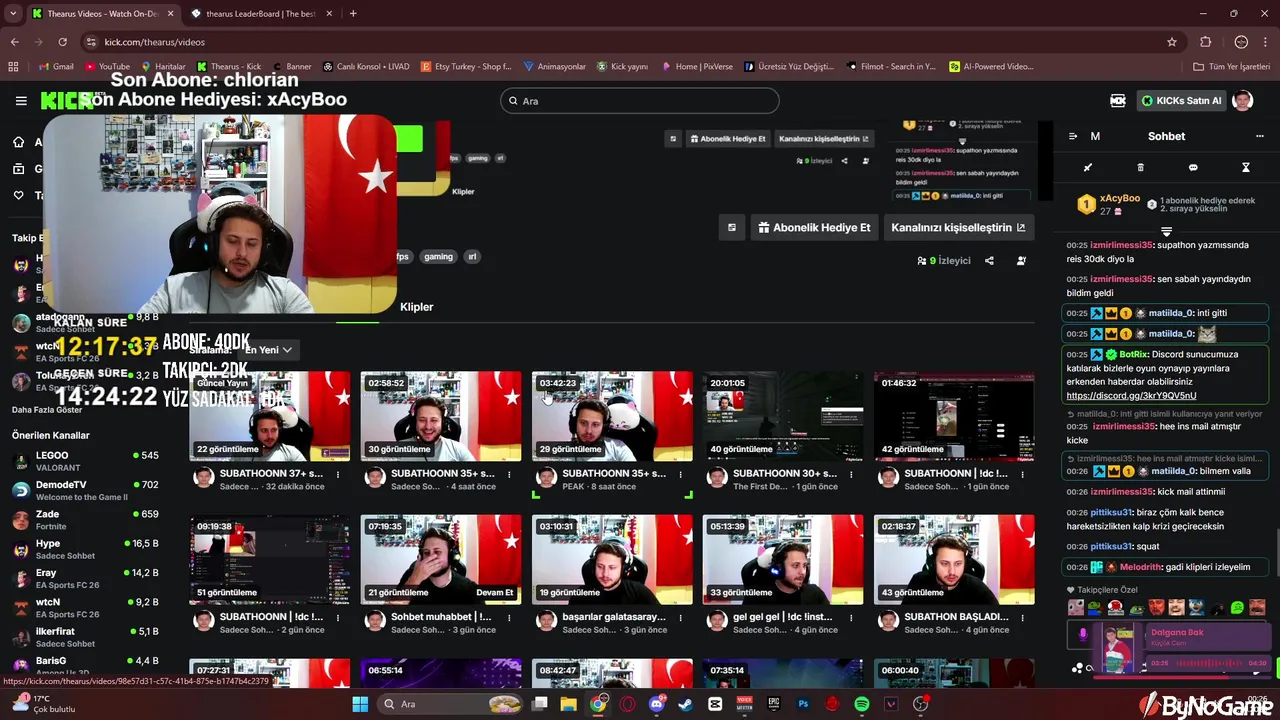The width and height of the screenshot is (1280, 720).
Task: Open the Etsy Turkey bookmark
Action: tap(467, 67)
